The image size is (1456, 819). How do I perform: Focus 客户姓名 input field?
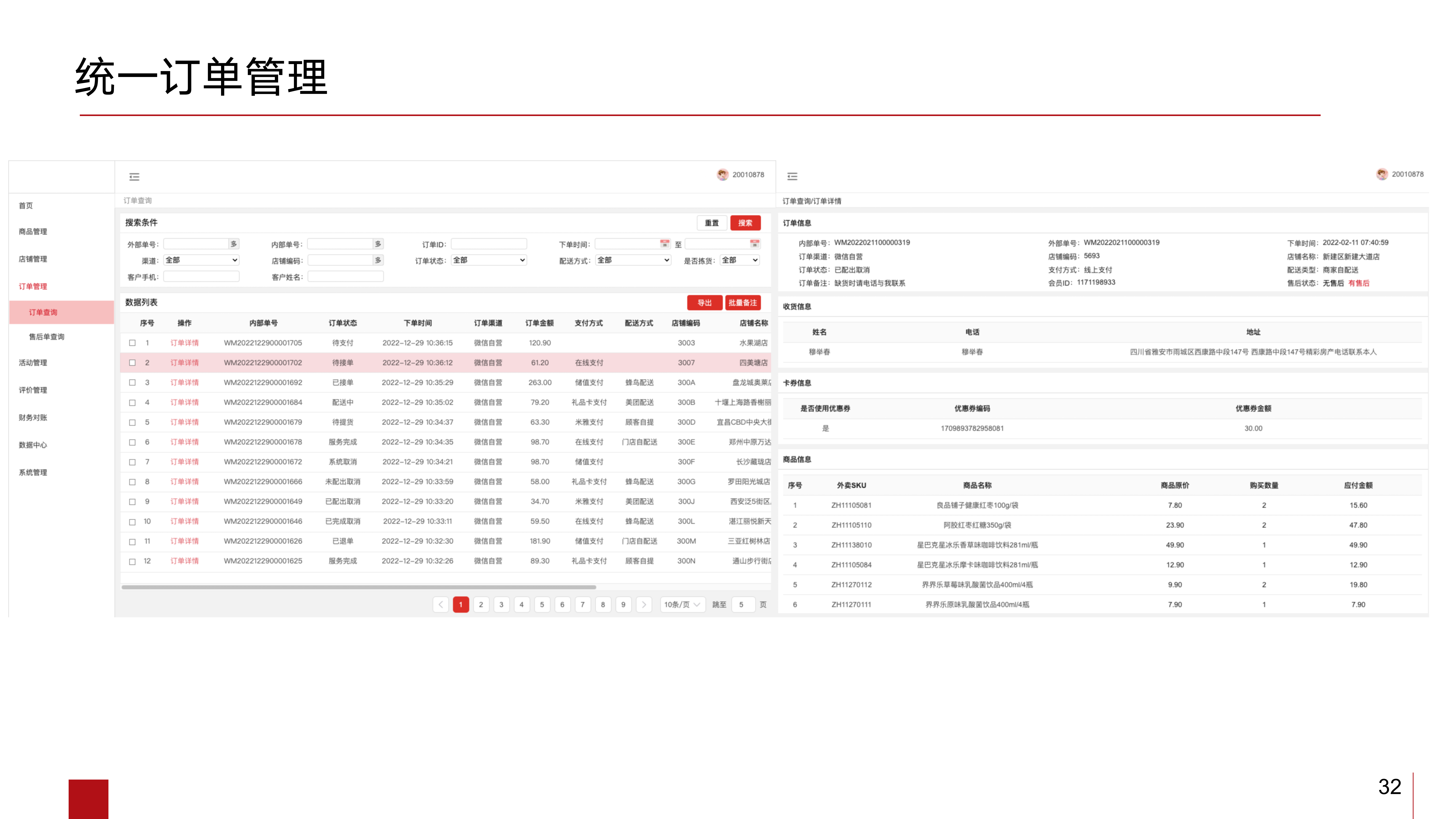pos(345,276)
